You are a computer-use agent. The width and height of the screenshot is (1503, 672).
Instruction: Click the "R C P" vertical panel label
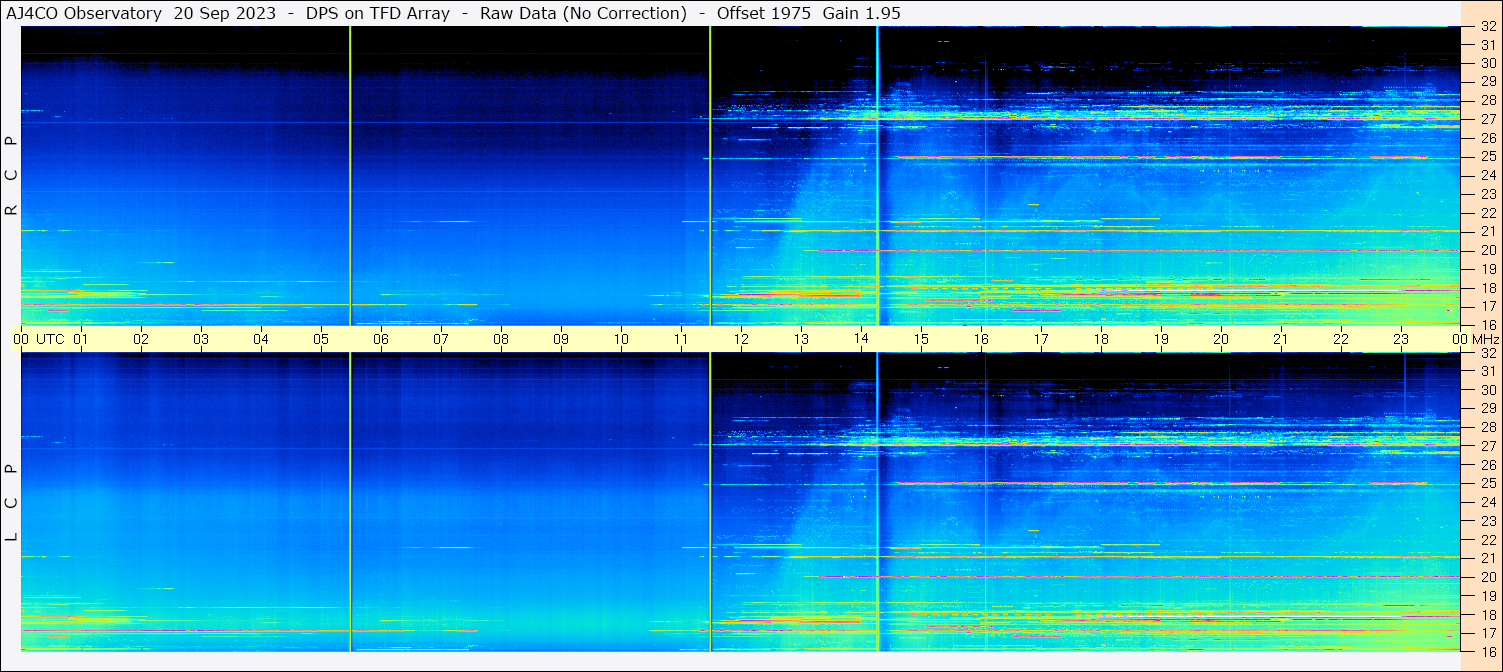11,176
